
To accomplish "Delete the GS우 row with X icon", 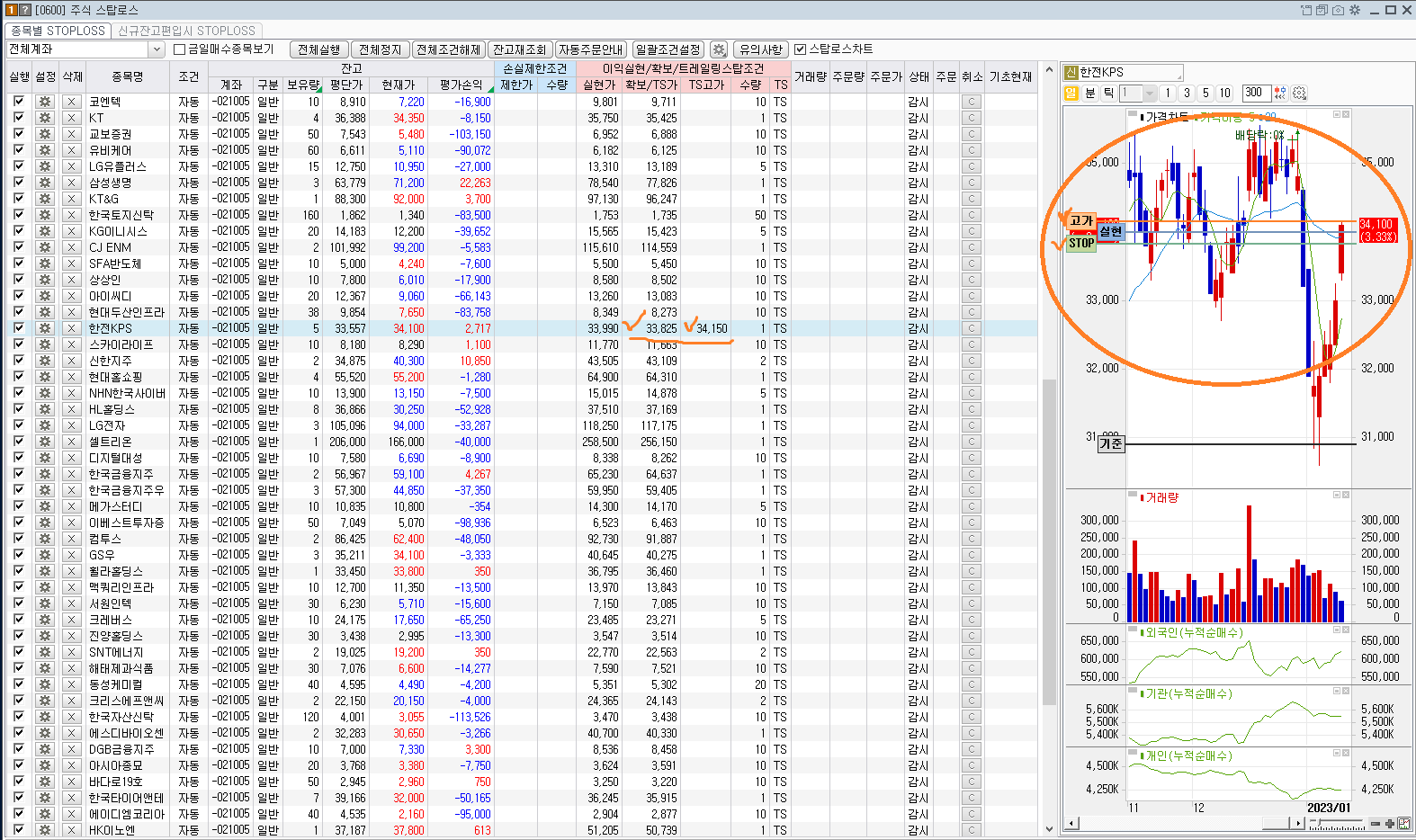I will [72, 555].
